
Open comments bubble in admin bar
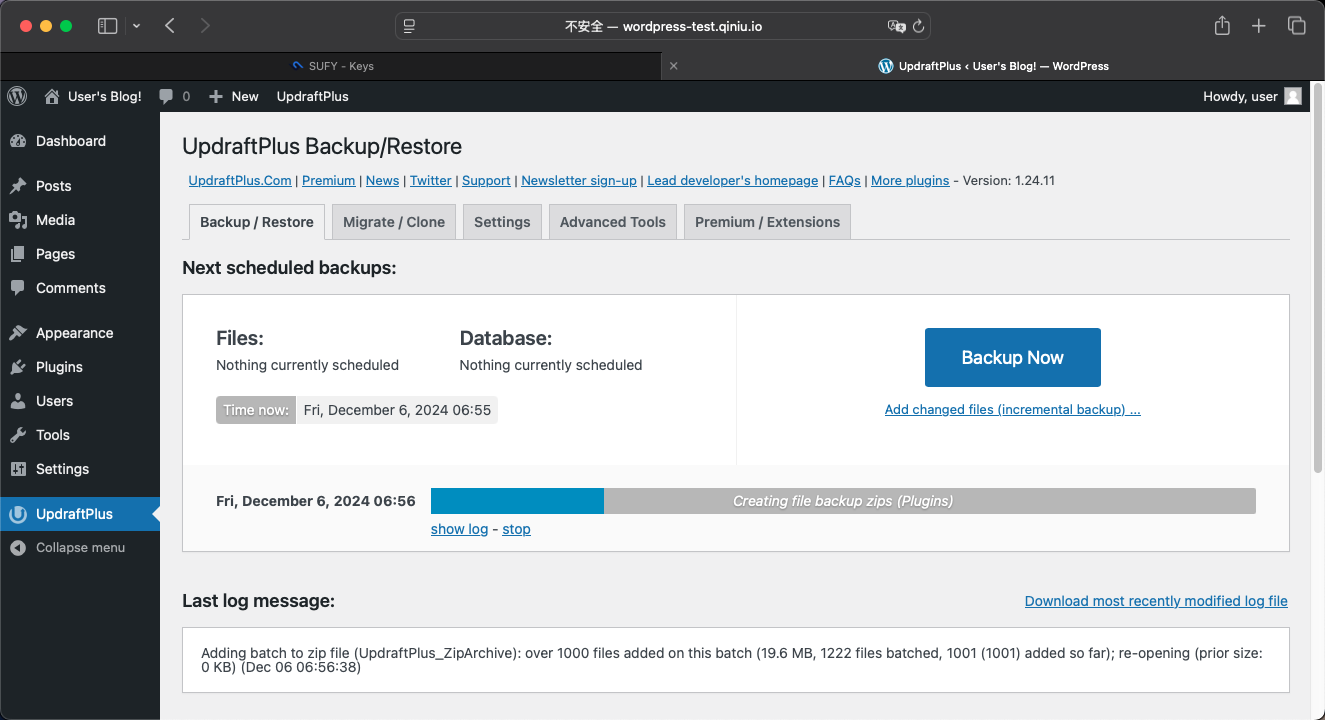coord(174,96)
